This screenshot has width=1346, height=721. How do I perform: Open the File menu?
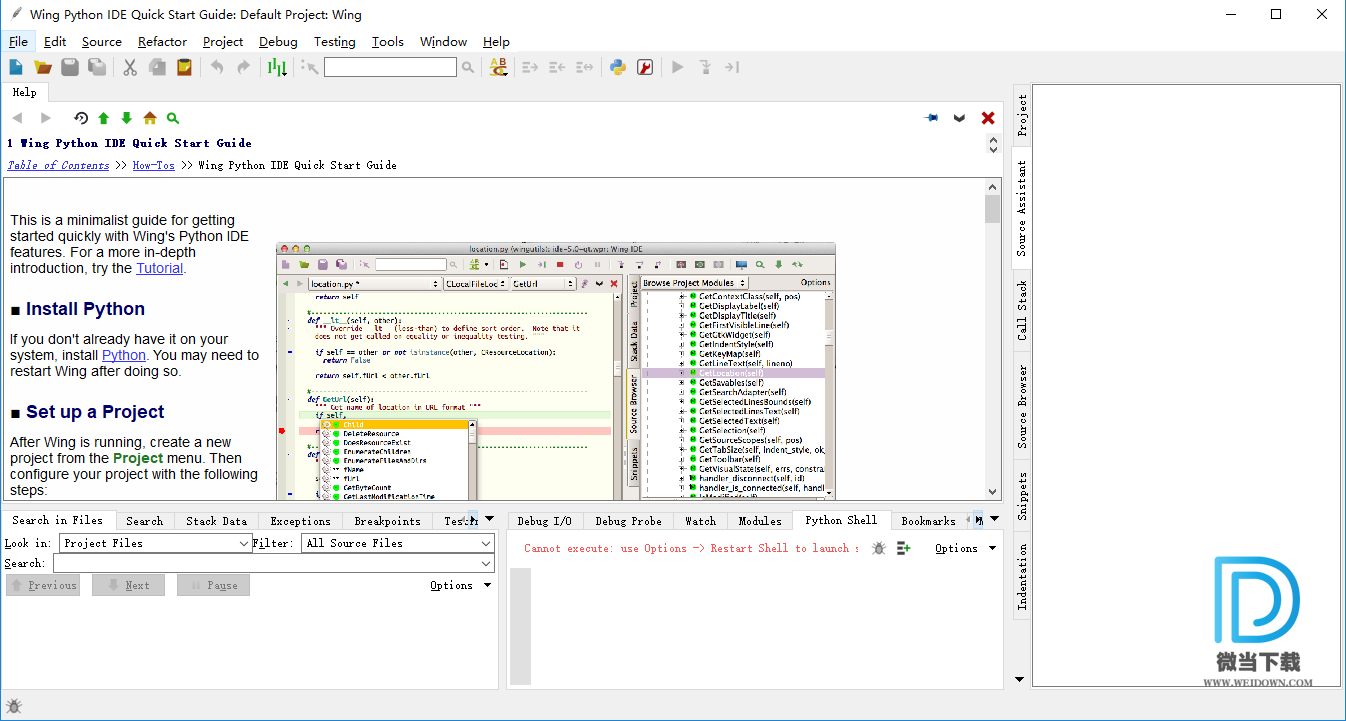pos(18,41)
